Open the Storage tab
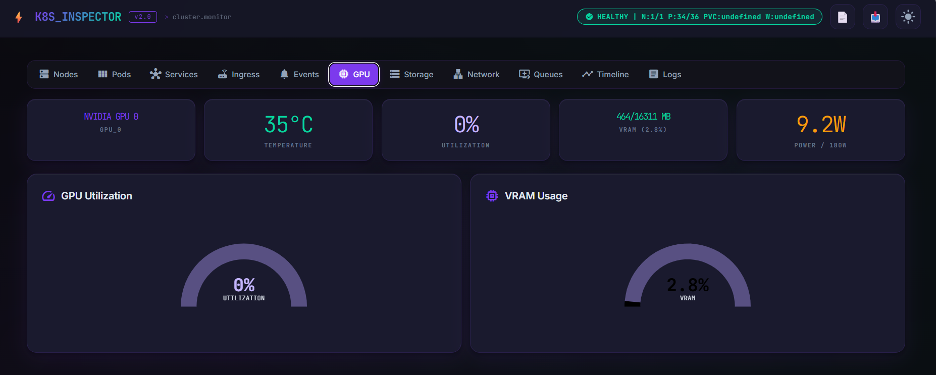The height and width of the screenshot is (376, 936). (411, 75)
